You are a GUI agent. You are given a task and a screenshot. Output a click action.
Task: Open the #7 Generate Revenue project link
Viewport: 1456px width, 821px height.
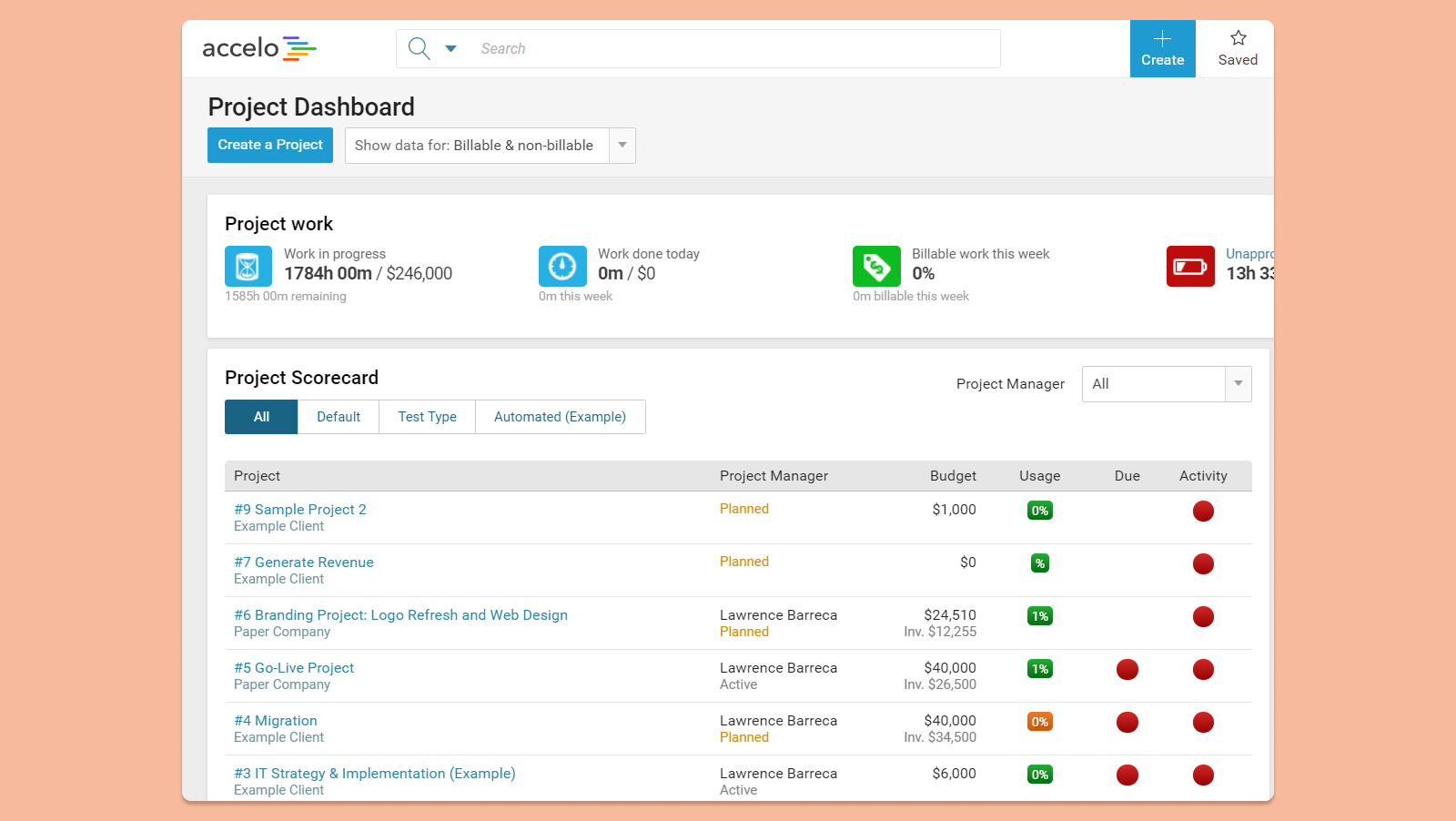pyautogui.click(x=304, y=562)
